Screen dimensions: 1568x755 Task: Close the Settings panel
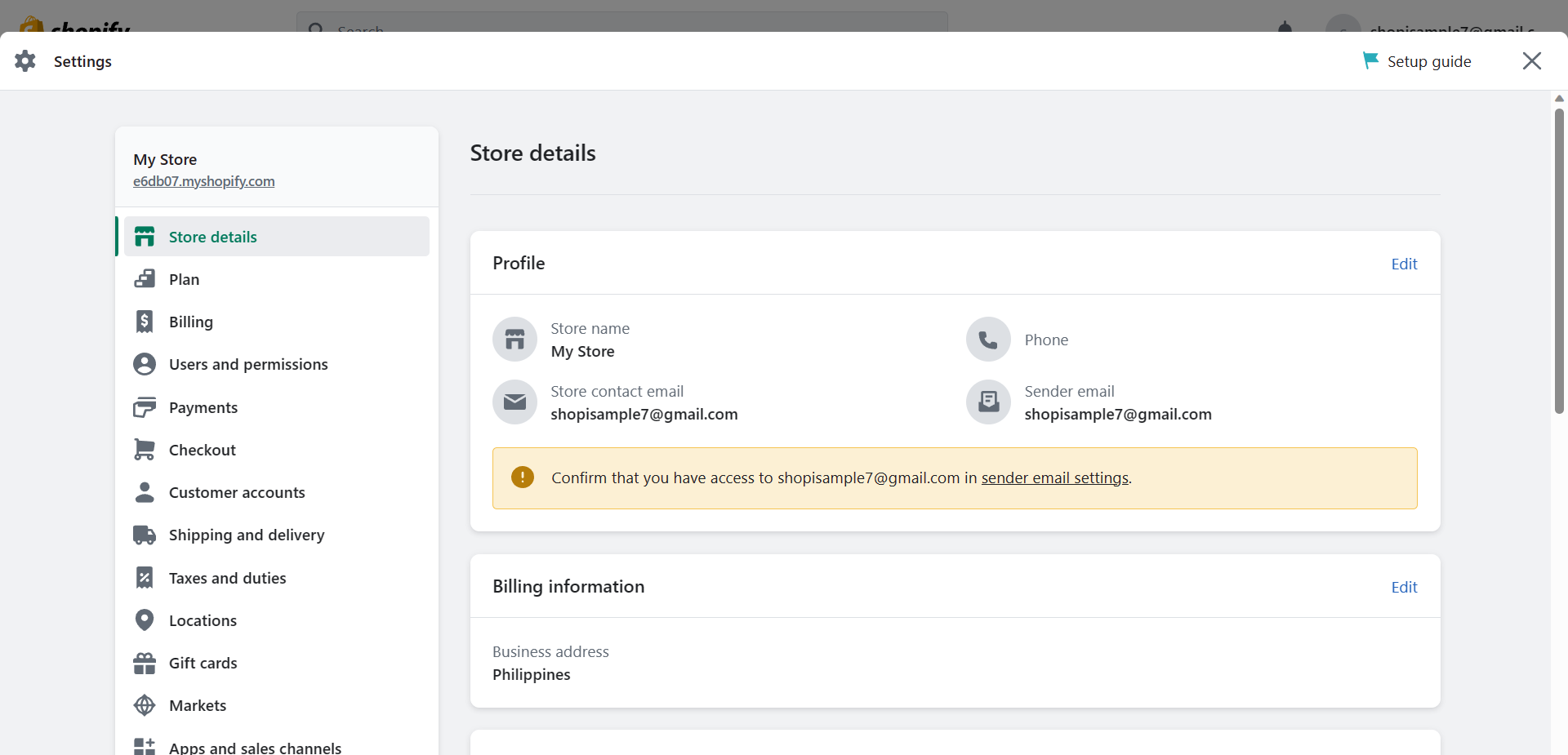[x=1532, y=61]
